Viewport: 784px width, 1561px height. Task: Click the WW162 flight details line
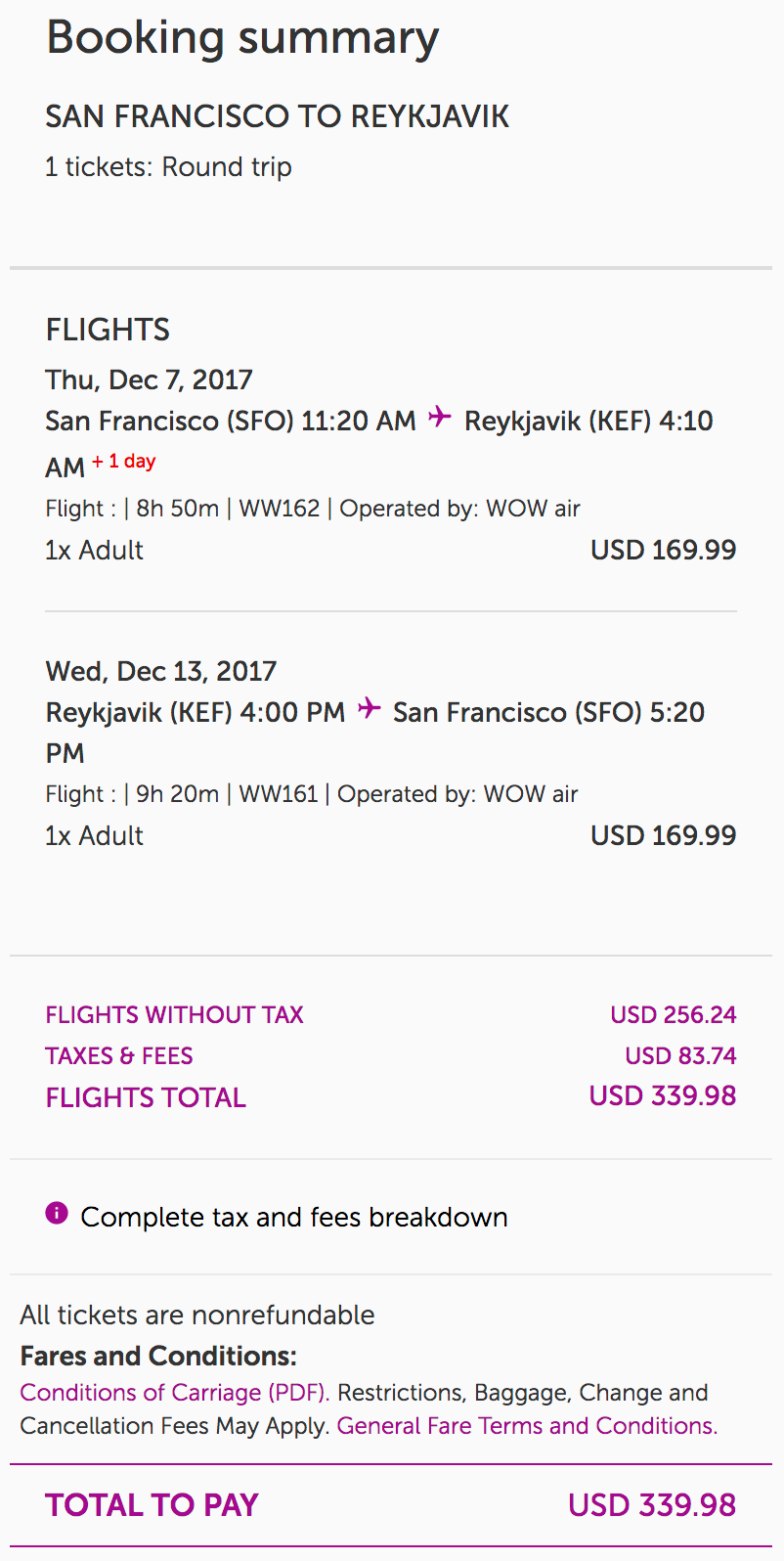pos(313,509)
